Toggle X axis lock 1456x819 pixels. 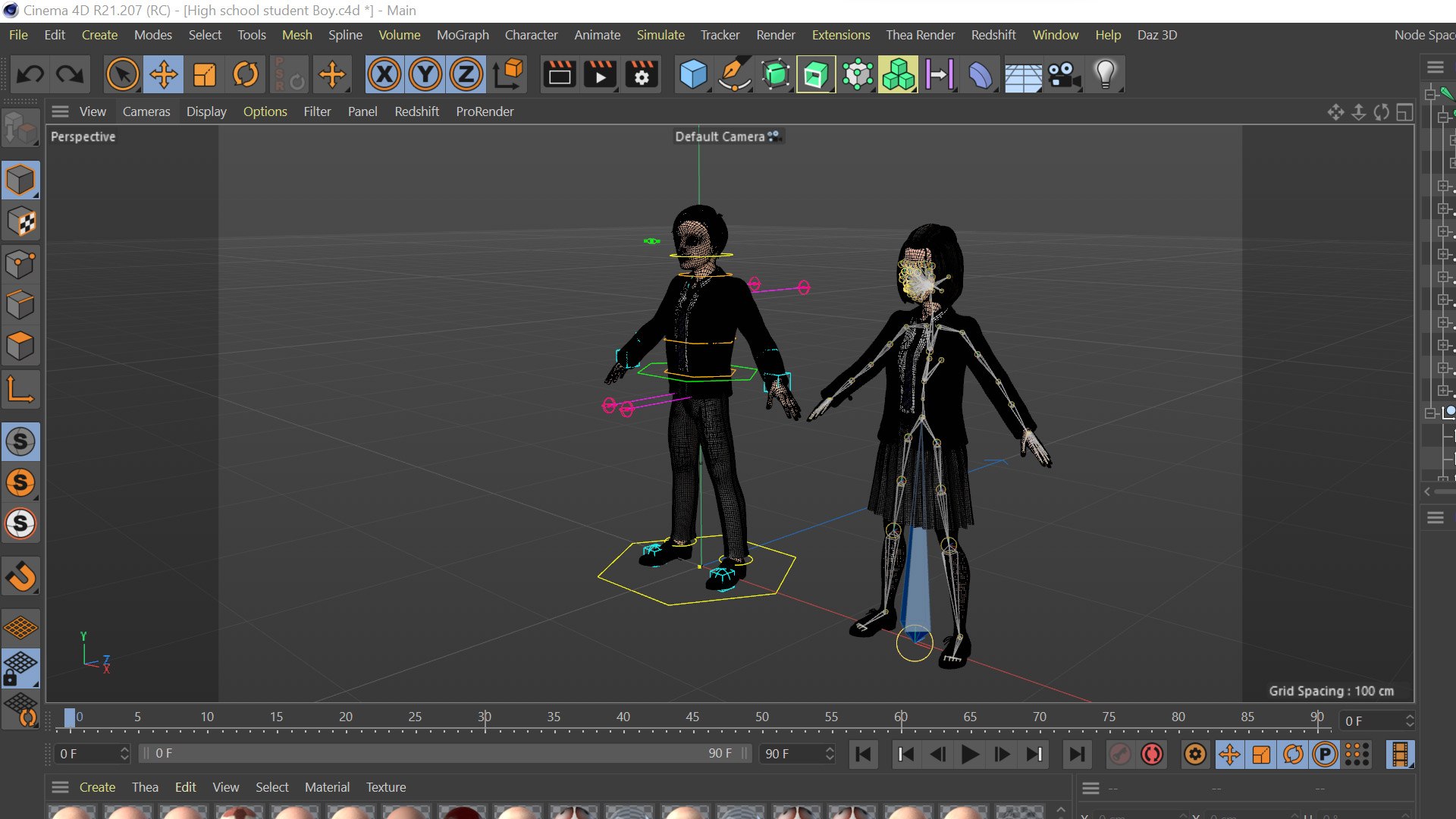[384, 74]
